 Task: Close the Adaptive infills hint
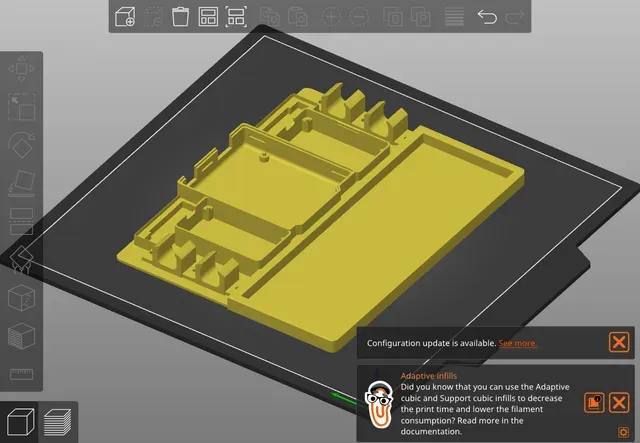click(619, 403)
